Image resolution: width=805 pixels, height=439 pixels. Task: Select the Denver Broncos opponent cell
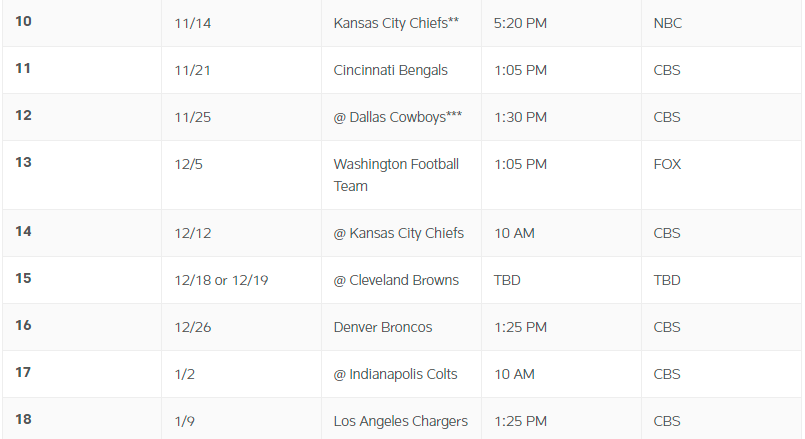pyautogui.click(x=384, y=327)
